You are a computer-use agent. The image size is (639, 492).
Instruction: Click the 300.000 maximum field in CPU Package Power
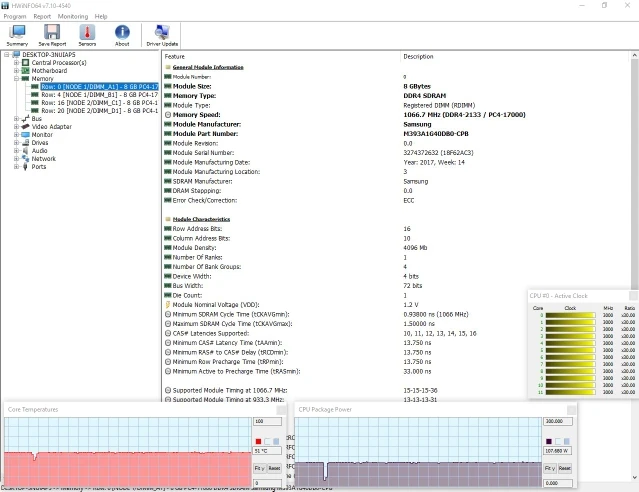[558, 421]
